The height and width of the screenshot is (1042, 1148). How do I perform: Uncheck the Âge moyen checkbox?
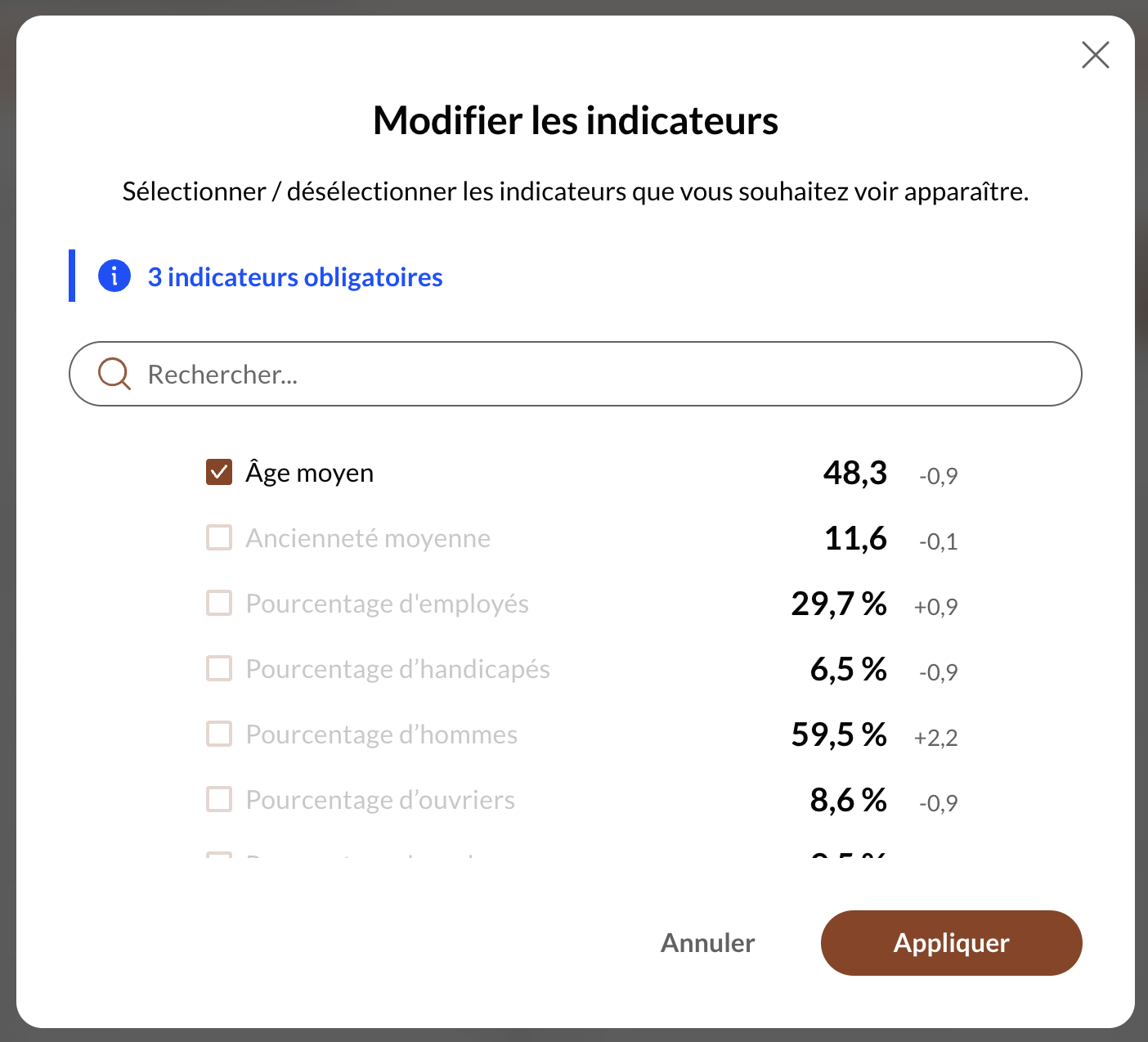[219, 472]
